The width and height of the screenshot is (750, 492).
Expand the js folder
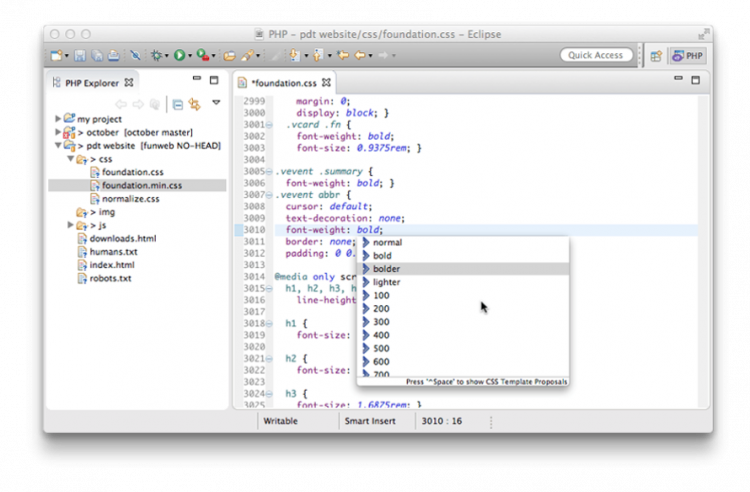coord(70,226)
